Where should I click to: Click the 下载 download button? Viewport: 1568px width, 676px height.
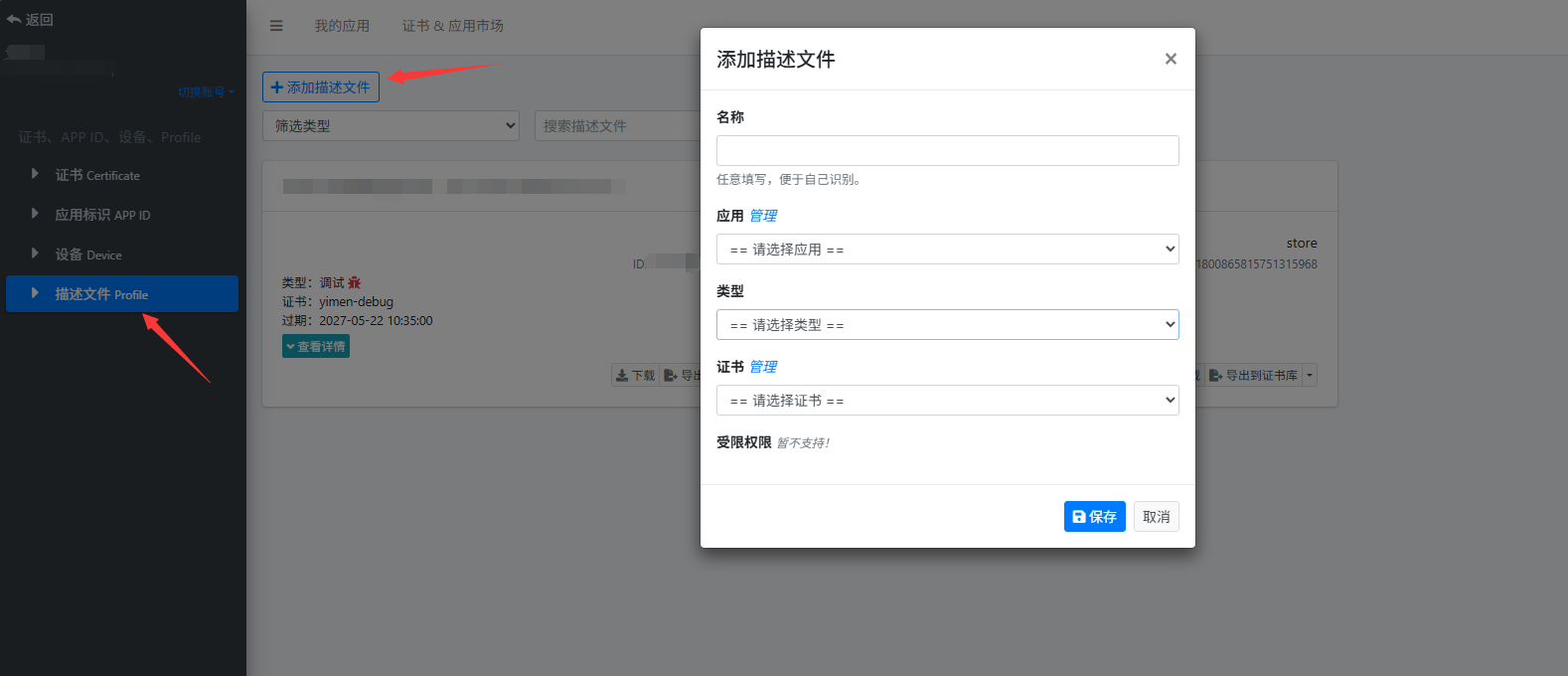635,375
